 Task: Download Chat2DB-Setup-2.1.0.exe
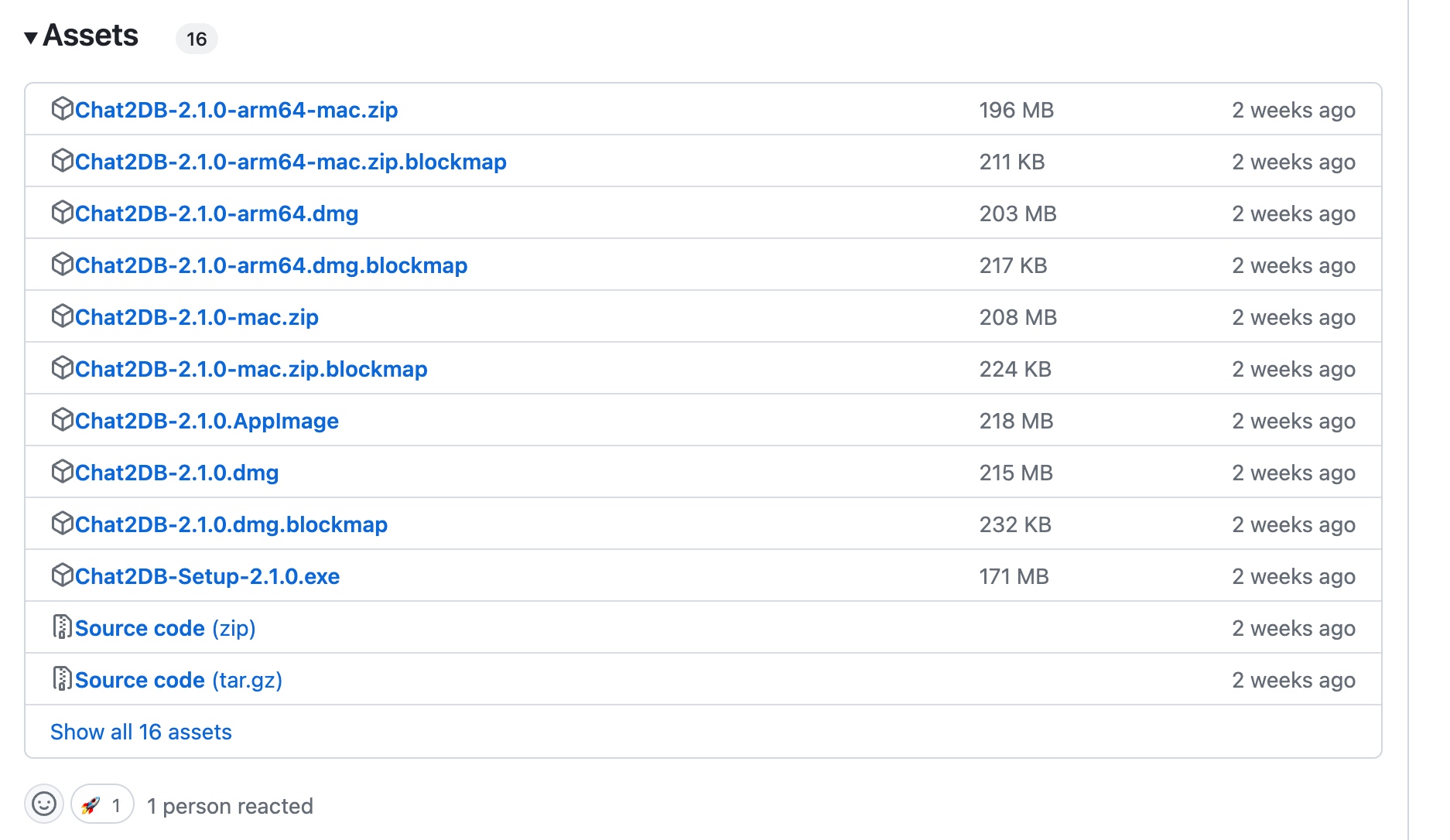click(207, 576)
